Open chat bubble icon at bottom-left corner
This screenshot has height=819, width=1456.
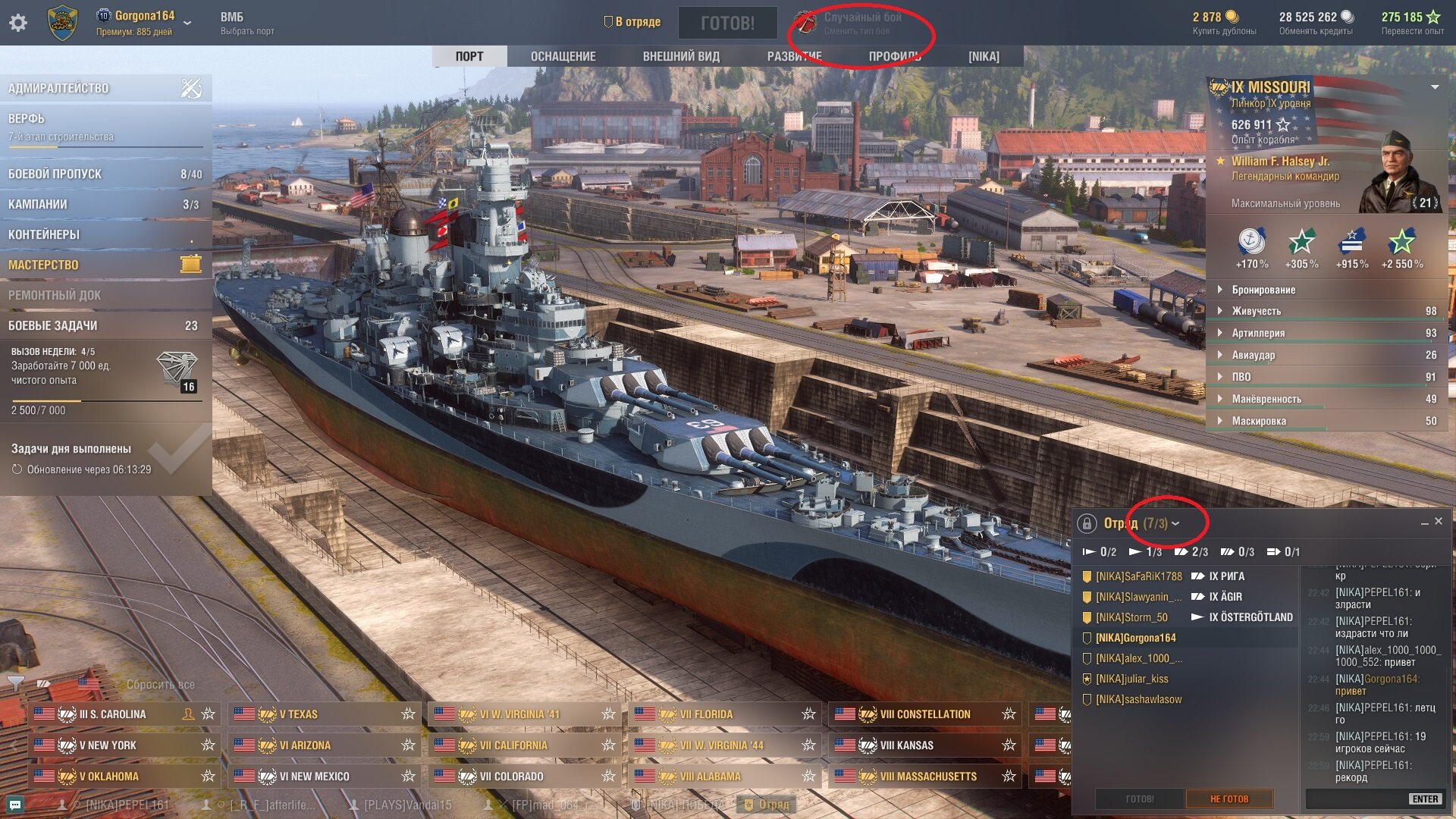coord(15,804)
